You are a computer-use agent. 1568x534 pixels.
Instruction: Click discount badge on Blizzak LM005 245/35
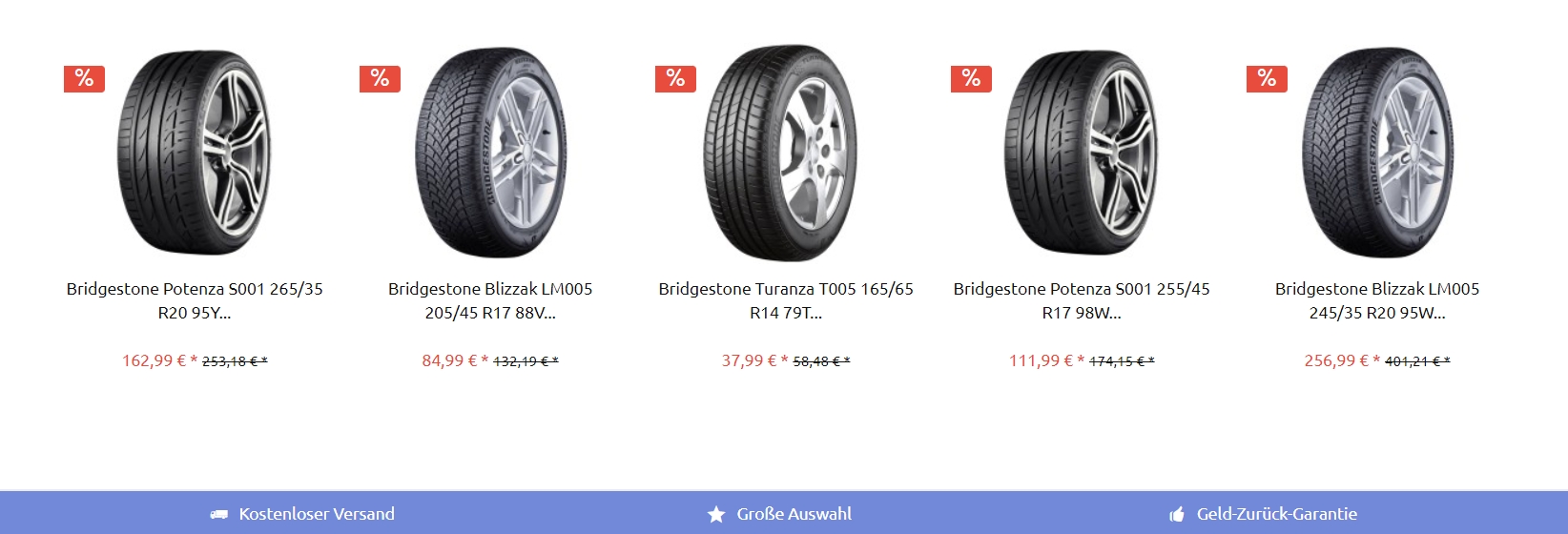pos(1267,79)
